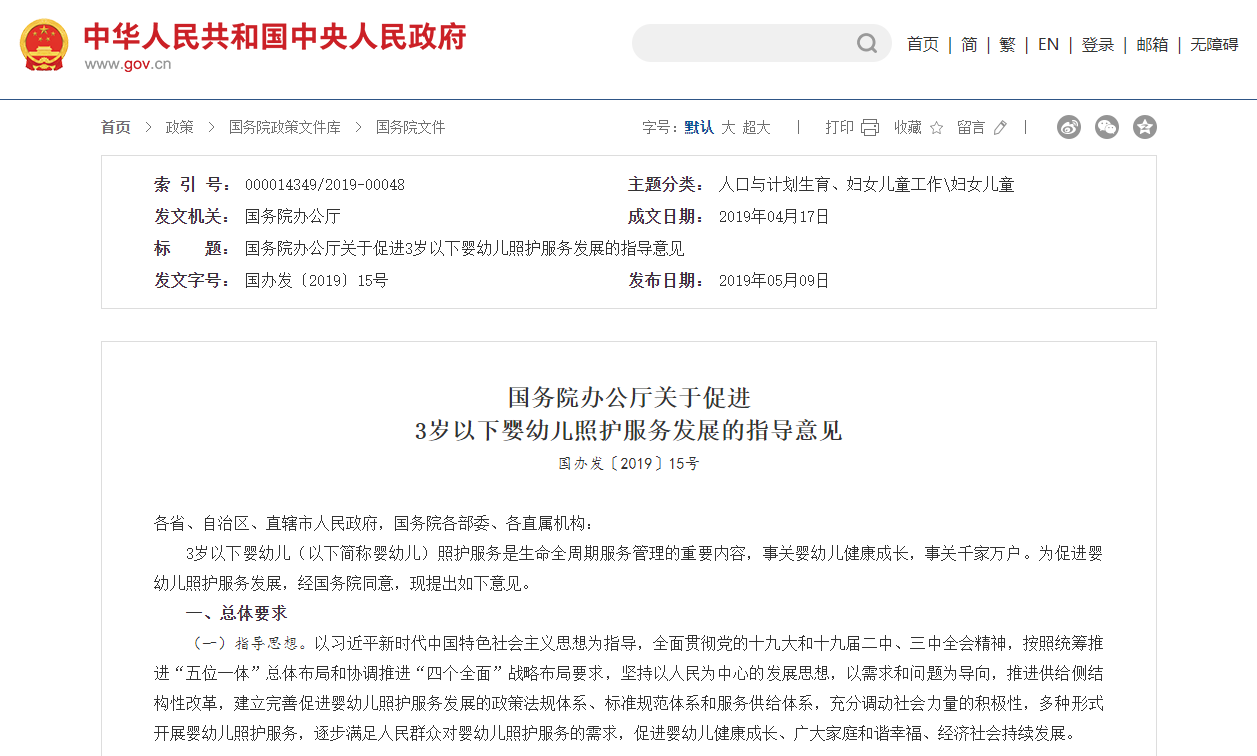Screen dimensions: 1257x756
Task: Go to 政策 in the breadcrumb
Action: coord(180,127)
